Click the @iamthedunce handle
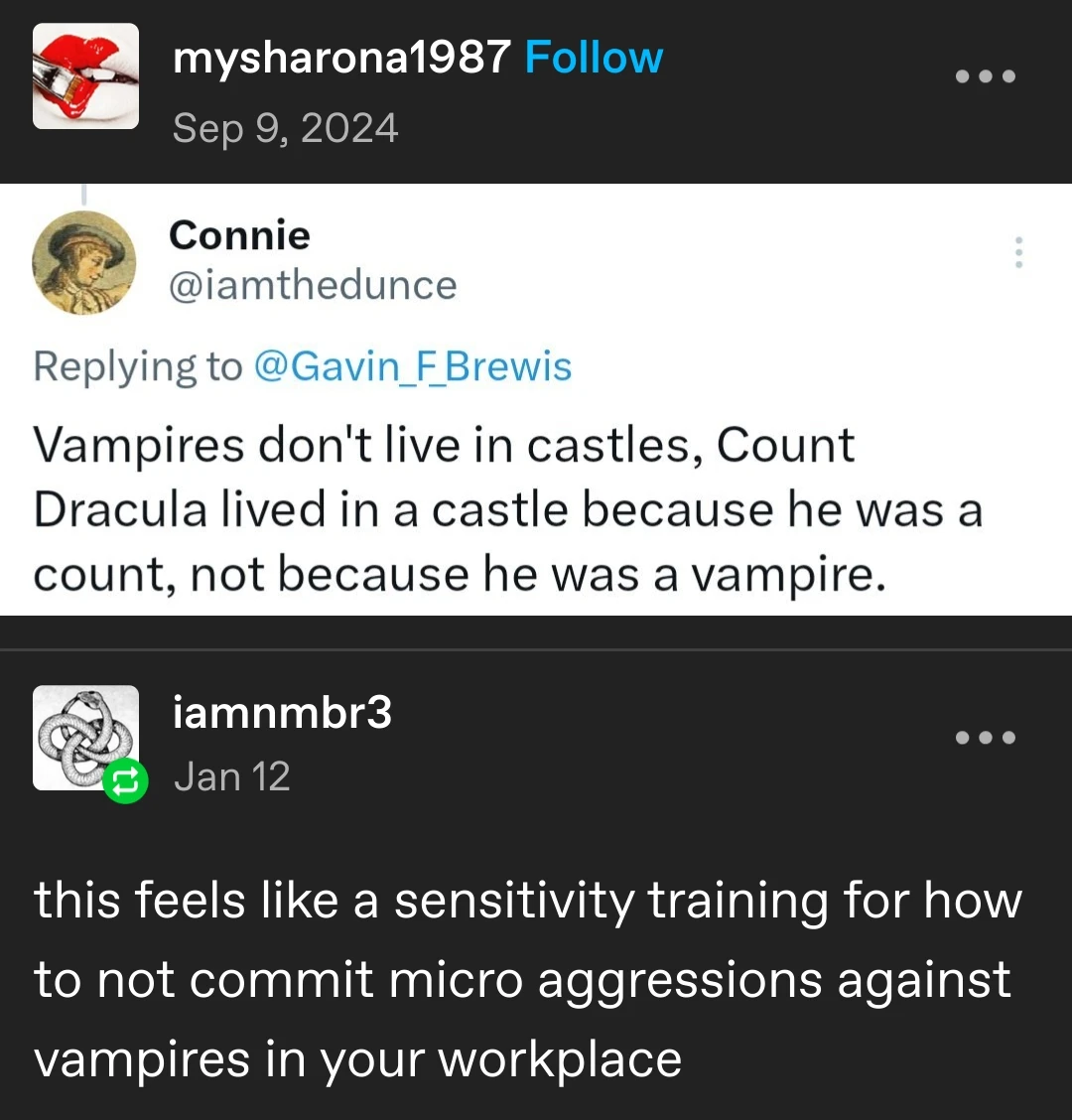The image size is (1072, 1120). coord(313,286)
